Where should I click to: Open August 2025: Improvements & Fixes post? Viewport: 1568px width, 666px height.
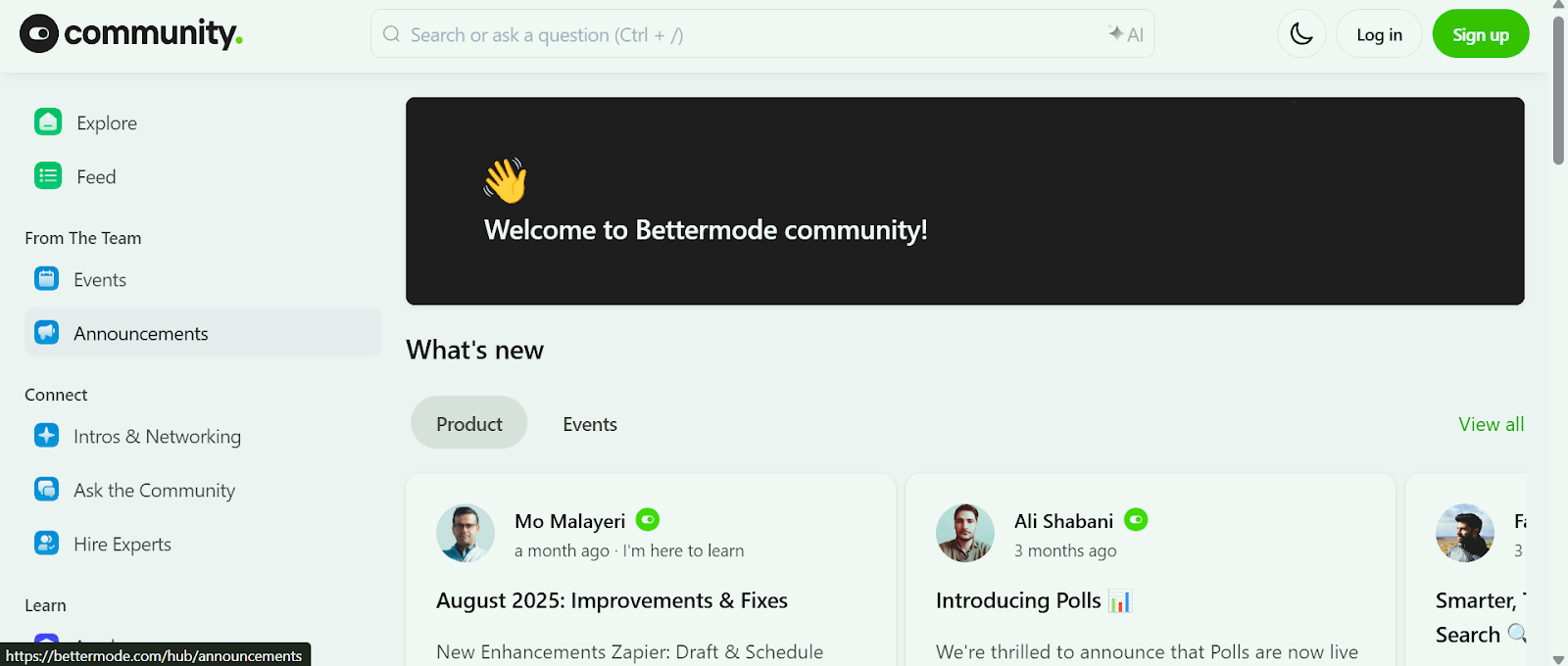[x=612, y=600]
